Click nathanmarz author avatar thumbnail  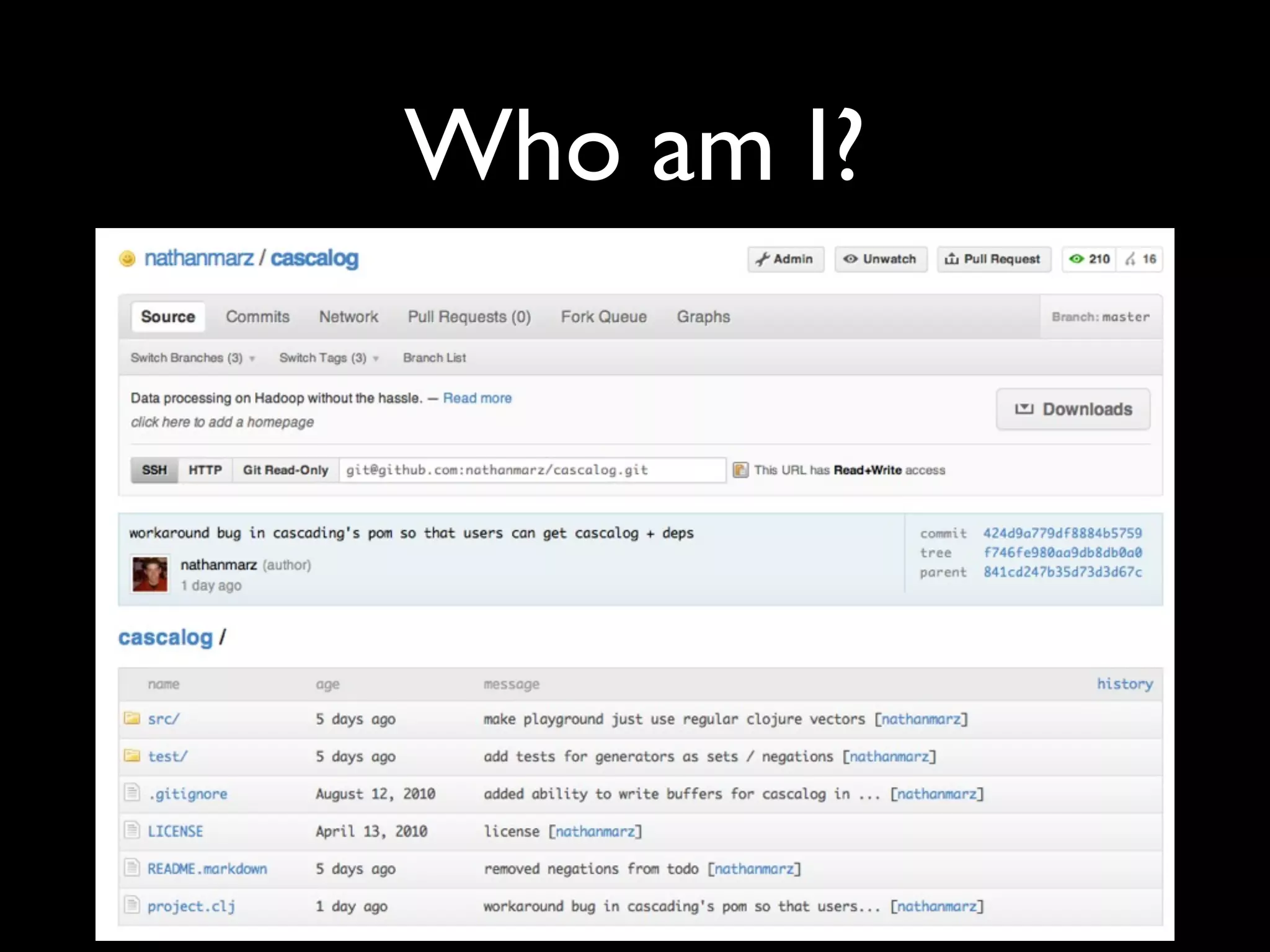(149, 574)
